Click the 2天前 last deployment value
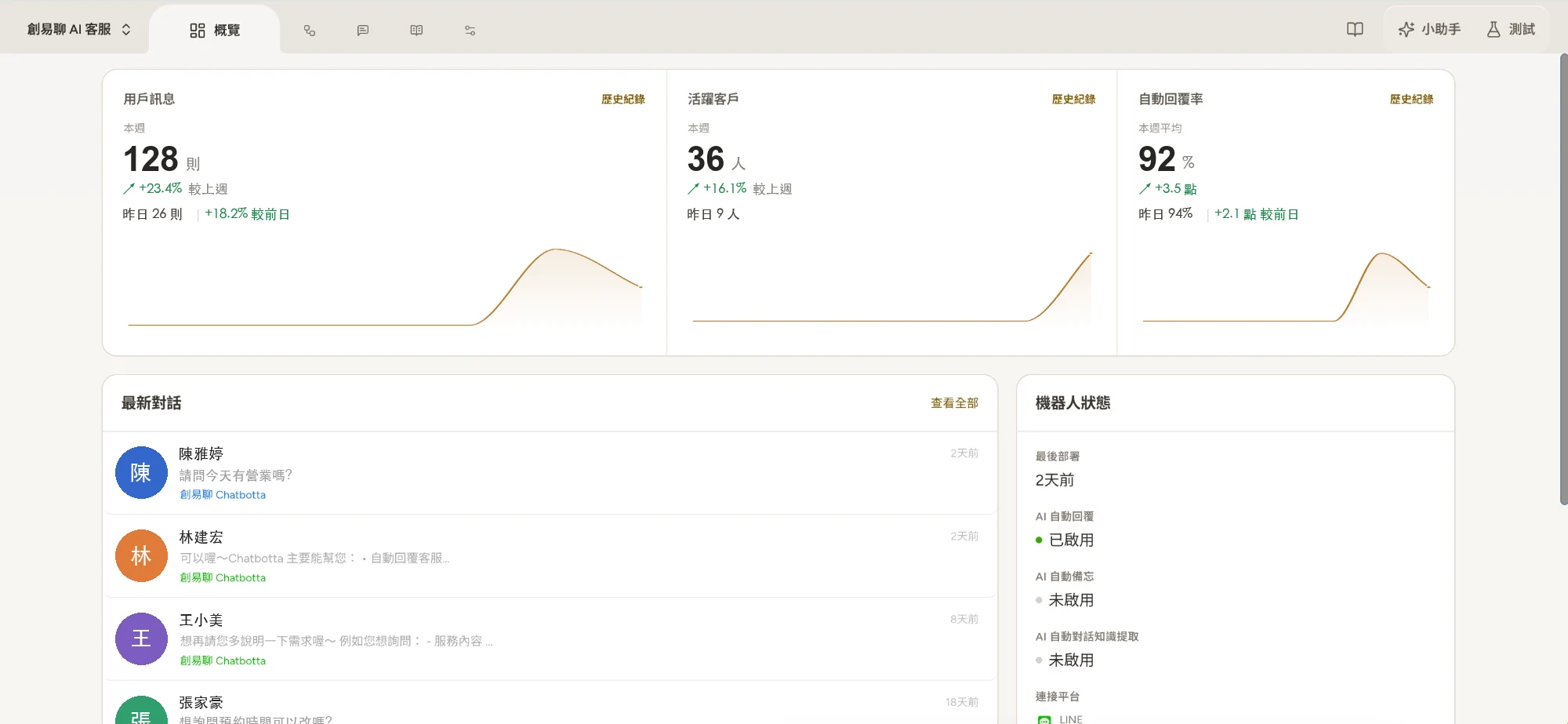This screenshot has width=1568, height=724. [1054, 480]
